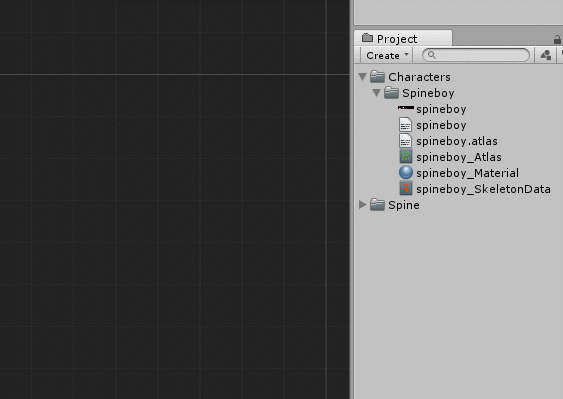Open the Create dropdown menu
Image resolution: width=563 pixels, height=399 pixels.
coord(387,55)
